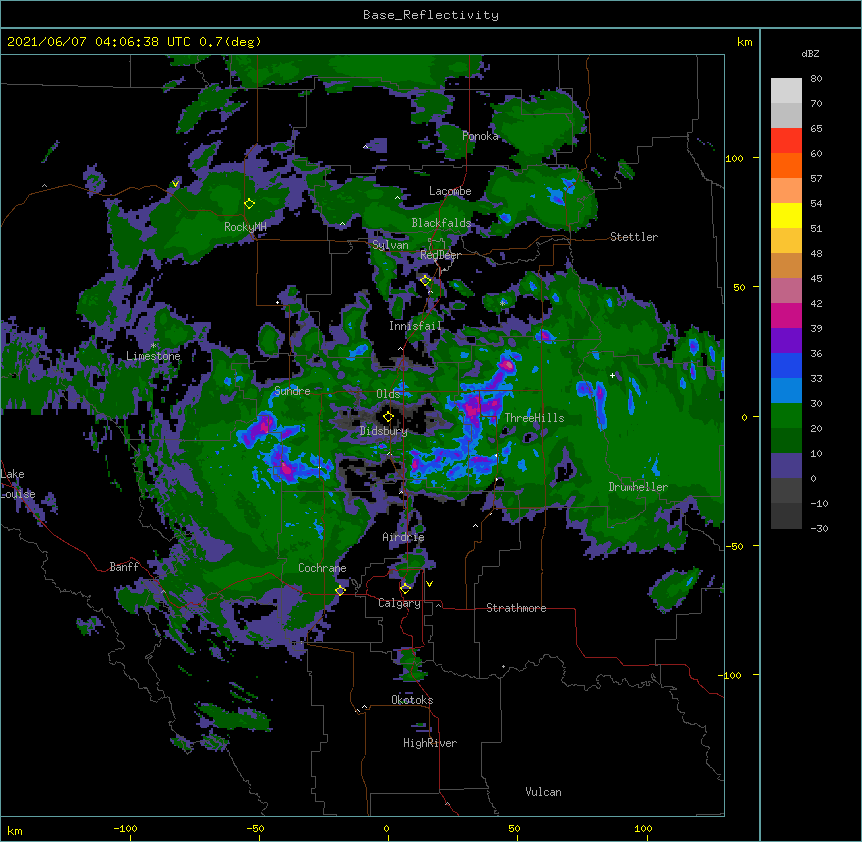Click the dBZ legend heading
Image resolution: width=862 pixels, height=842 pixels.
click(x=810, y=54)
